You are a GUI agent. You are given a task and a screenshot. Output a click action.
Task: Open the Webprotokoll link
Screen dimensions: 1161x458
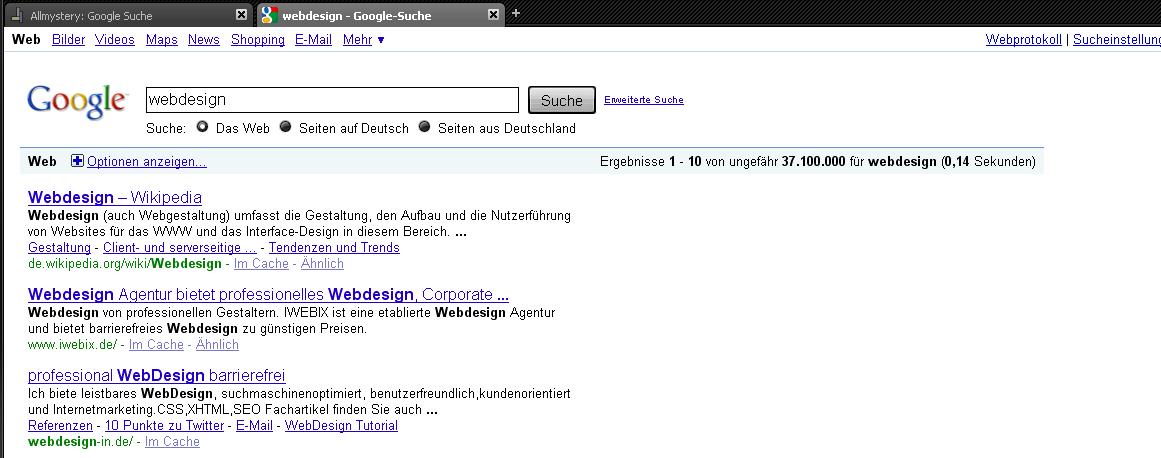(x=1023, y=40)
